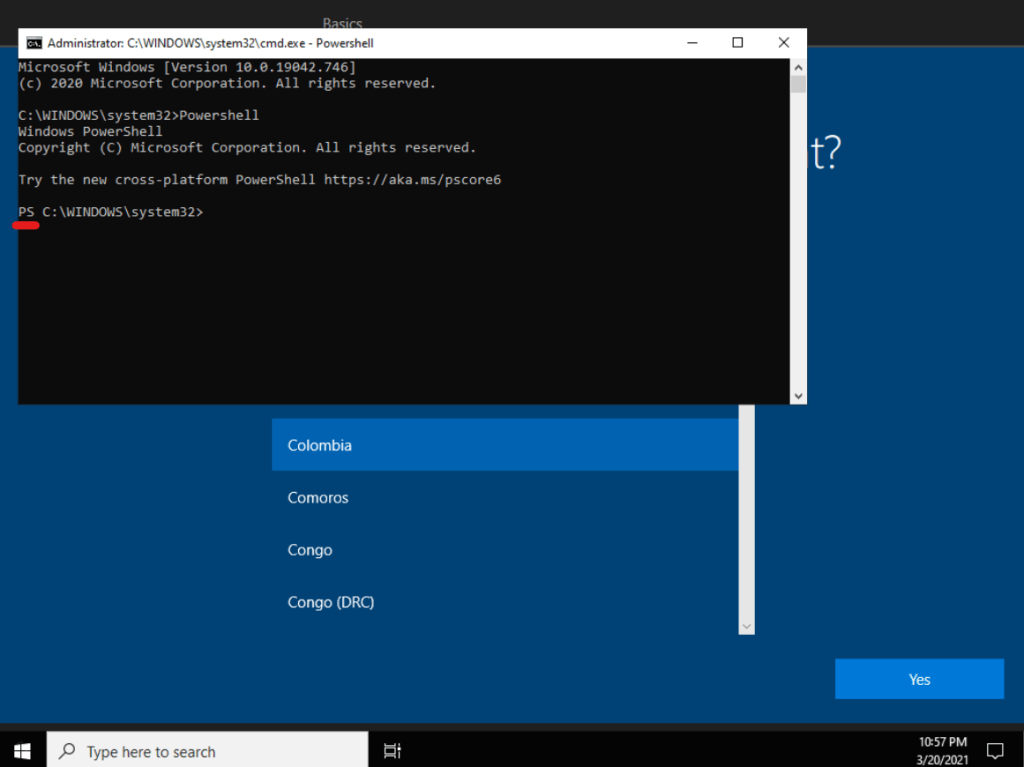1024x767 pixels.
Task: Click the console scrollbar up arrow
Action: click(798, 66)
